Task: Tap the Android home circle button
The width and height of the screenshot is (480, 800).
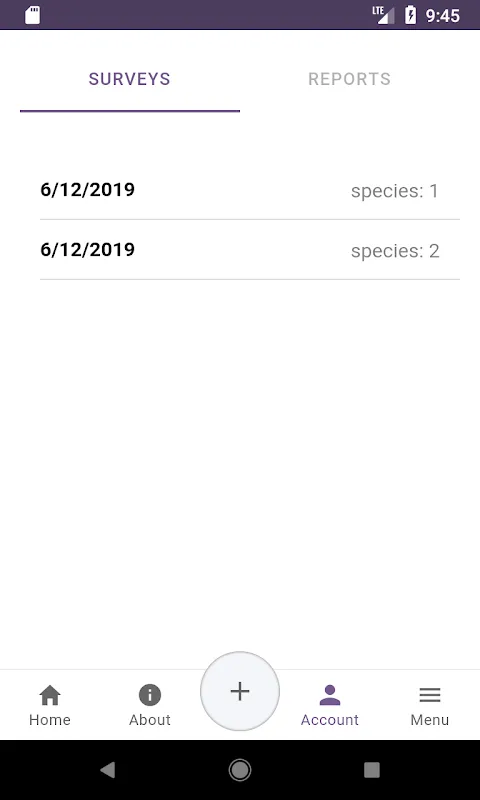Action: 240,770
